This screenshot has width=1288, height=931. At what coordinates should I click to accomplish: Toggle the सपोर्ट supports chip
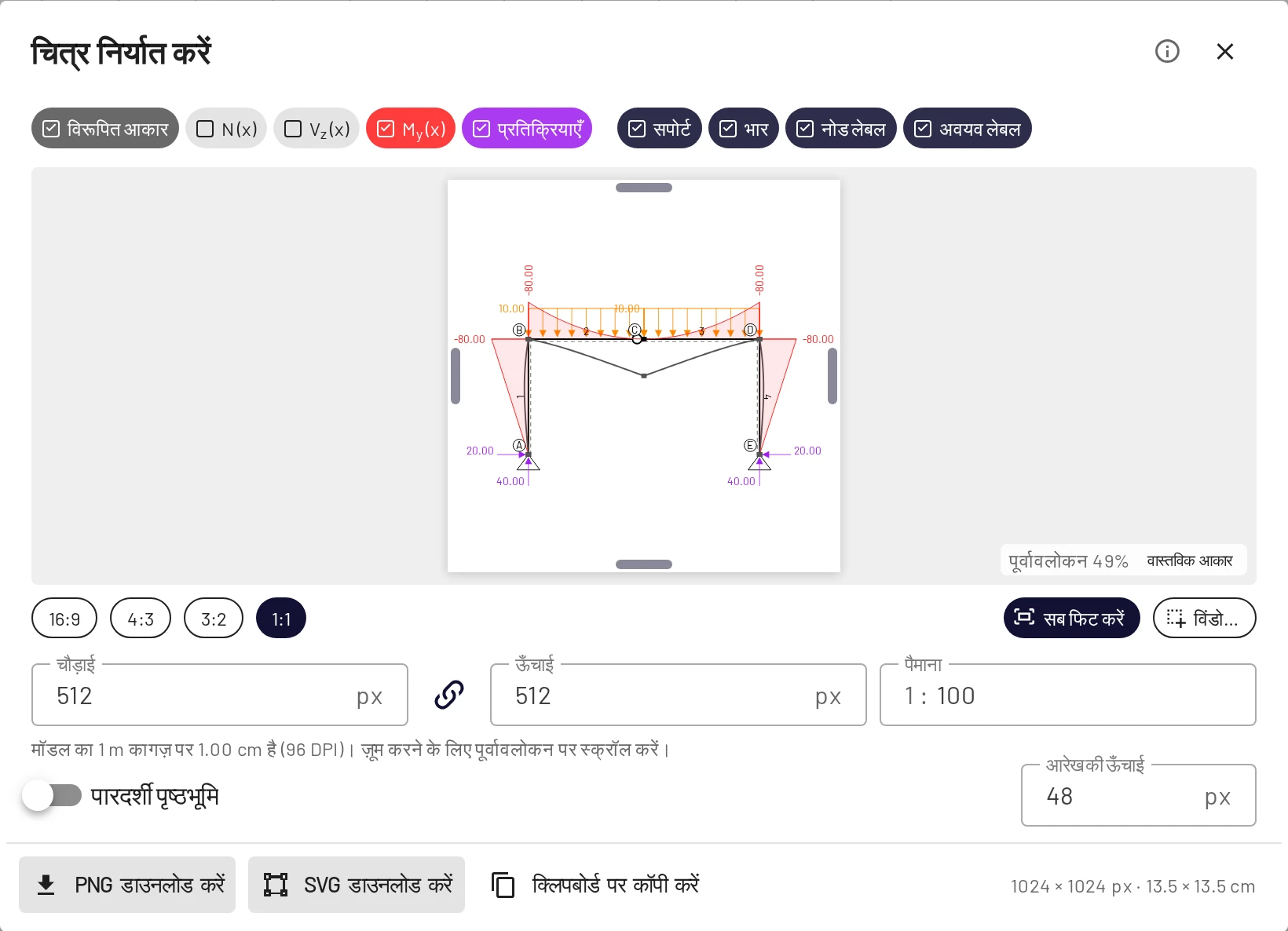[x=660, y=128]
